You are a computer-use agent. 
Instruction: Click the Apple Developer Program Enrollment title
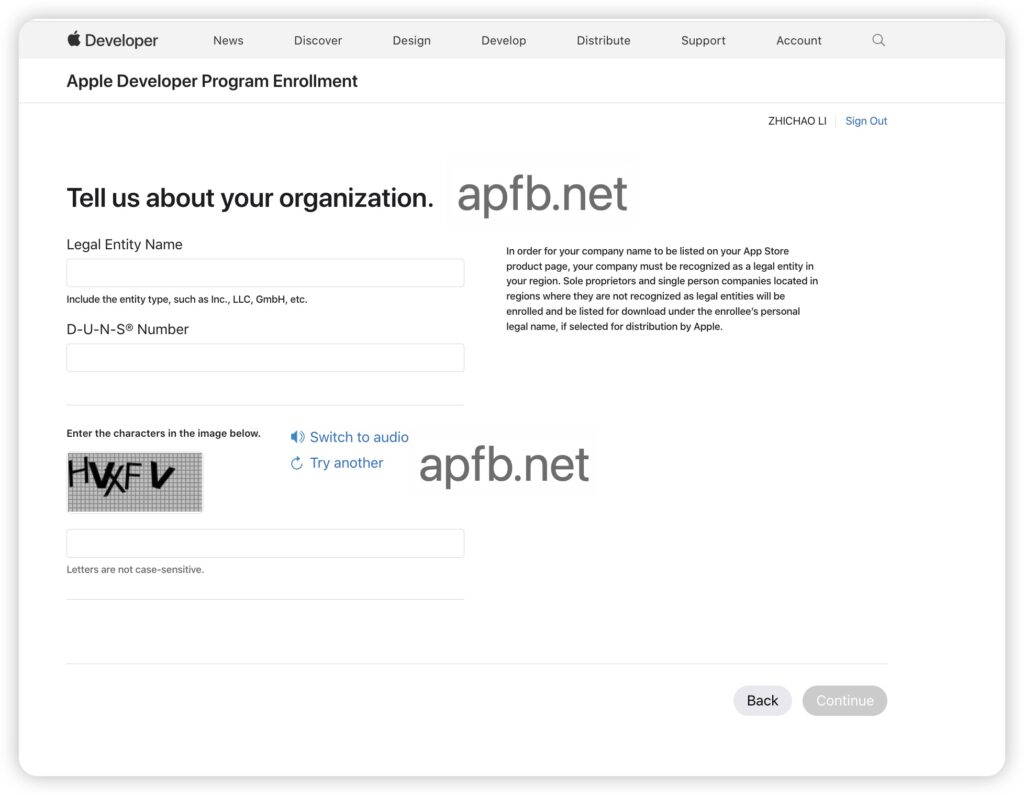(212, 81)
